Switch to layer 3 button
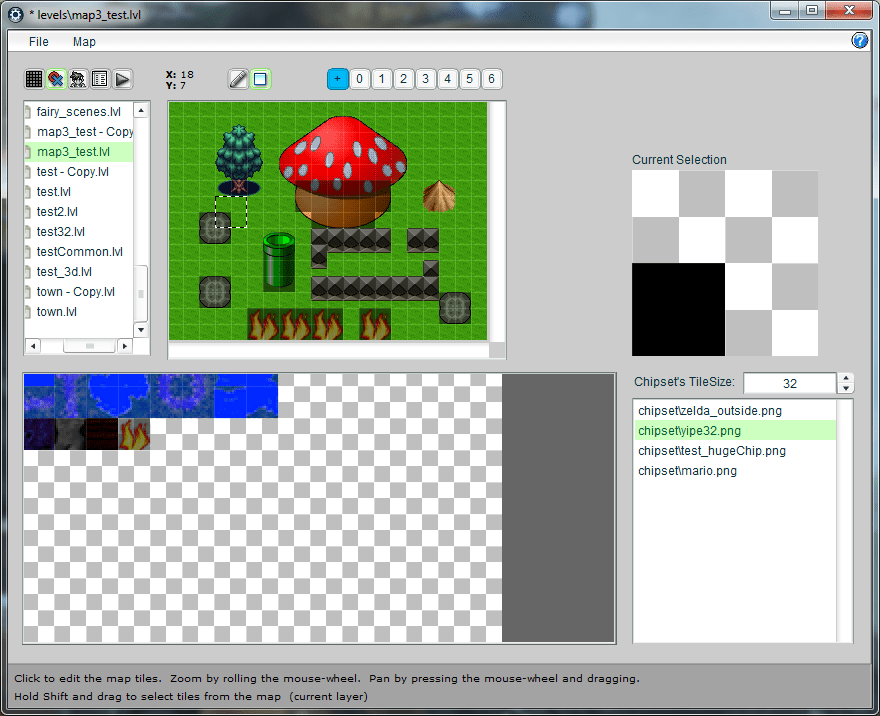Viewport: 880px width, 716px height. click(426, 79)
